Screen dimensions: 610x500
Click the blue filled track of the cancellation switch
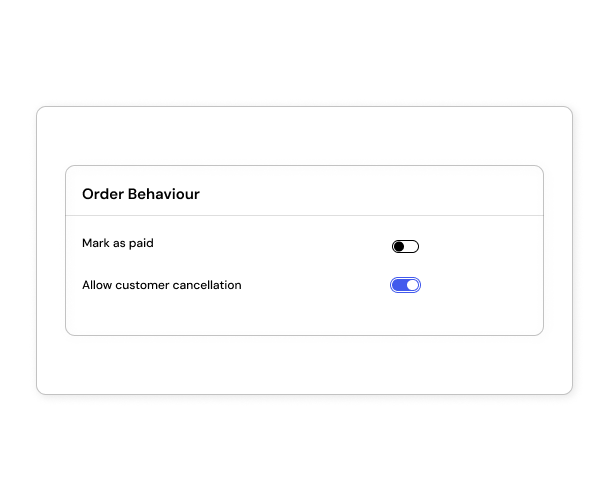[x=399, y=285]
